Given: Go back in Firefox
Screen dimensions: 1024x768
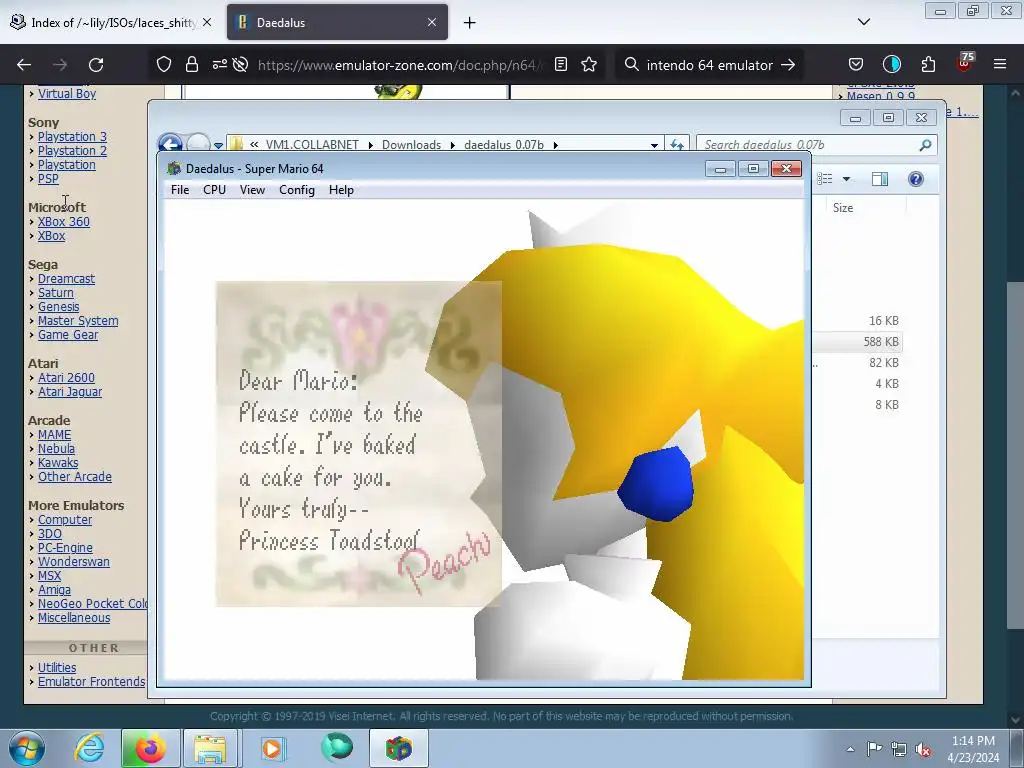Looking at the screenshot, I should pos(24,65).
